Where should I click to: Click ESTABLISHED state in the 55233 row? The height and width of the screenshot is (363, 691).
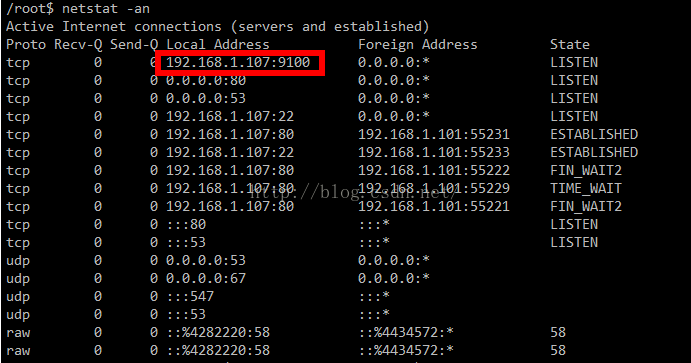click(x=594, y=153)
